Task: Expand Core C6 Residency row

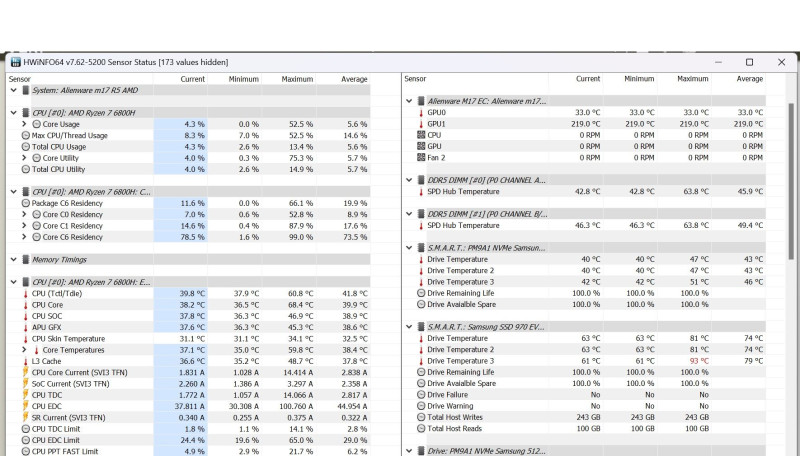Action: [24, 237]
